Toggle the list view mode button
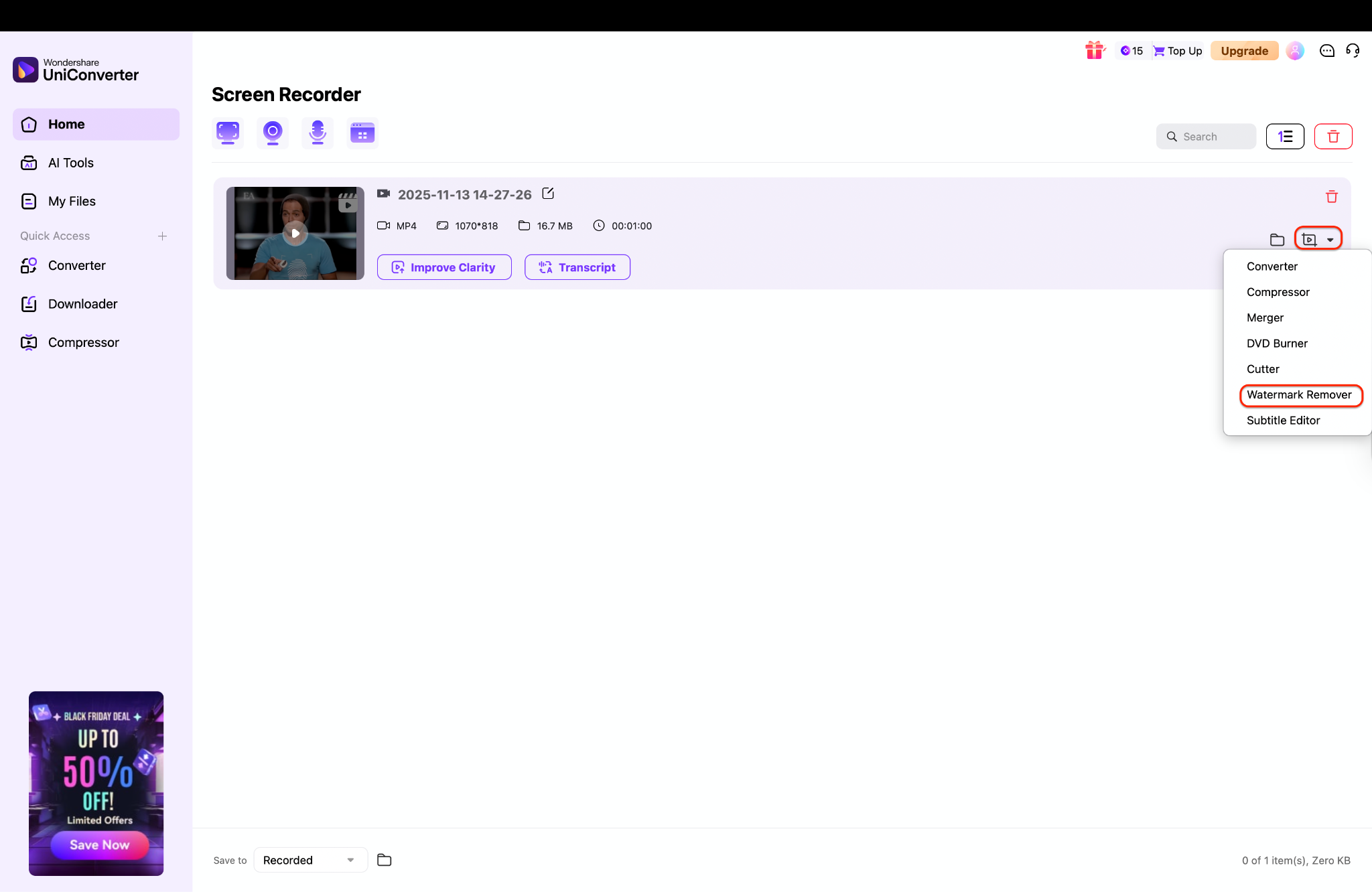Screen dimensions: 1372x892 (x=1285, y=137)
